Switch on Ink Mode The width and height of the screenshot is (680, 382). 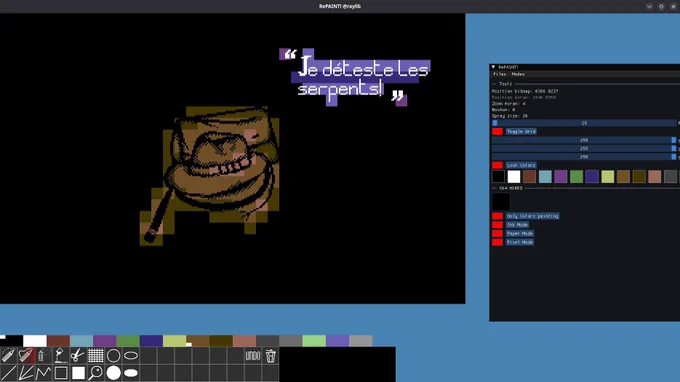(x=517, y=225)
